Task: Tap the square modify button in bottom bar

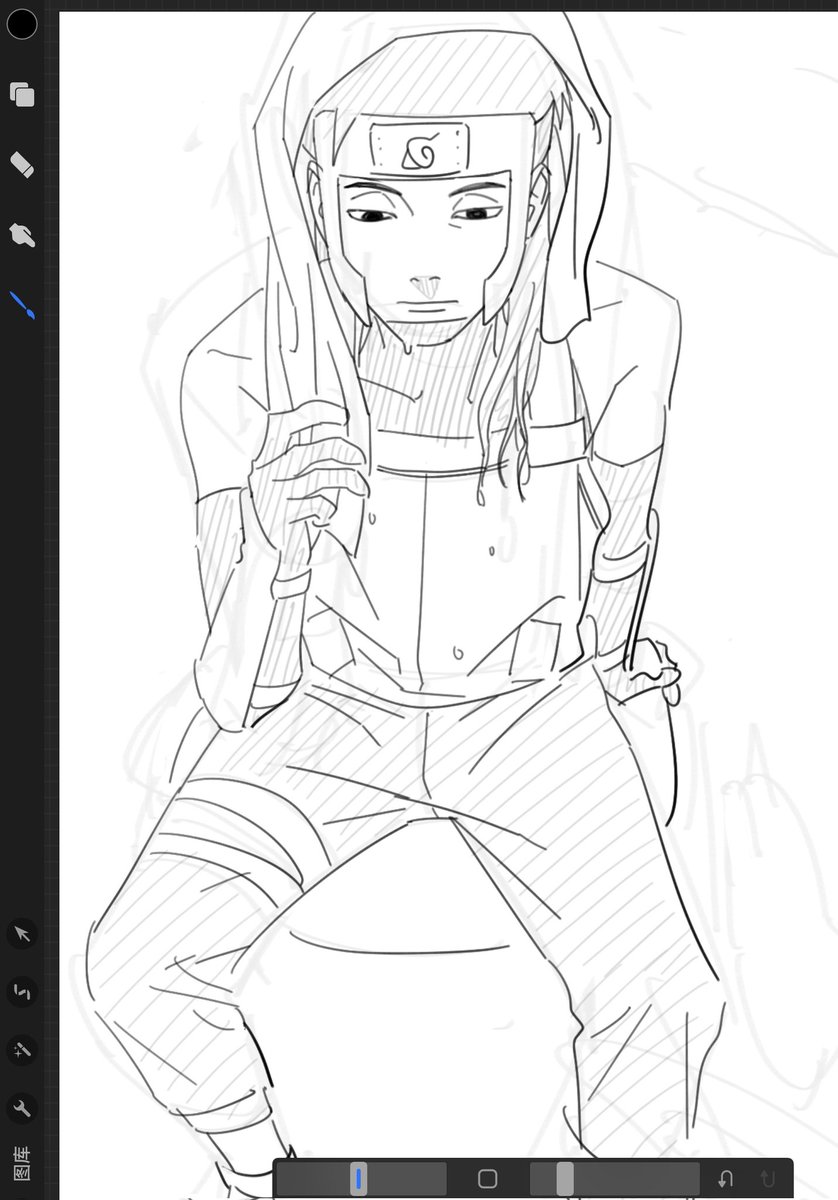Action: coord(488,1179)
